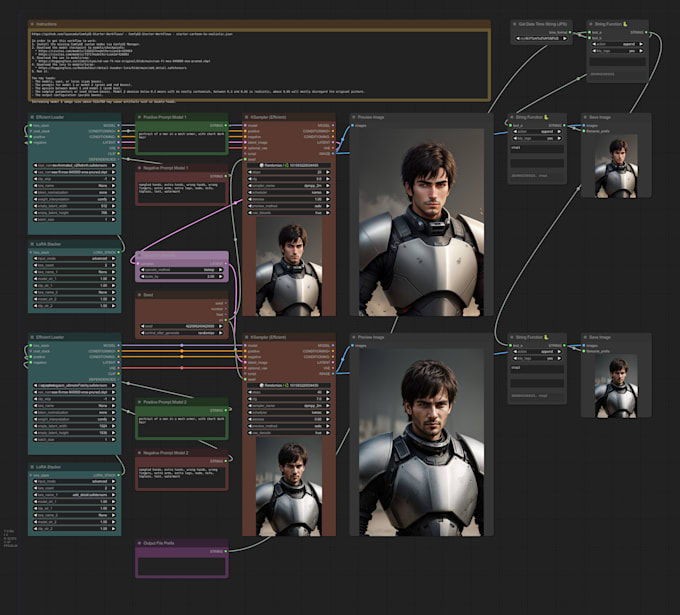Collapse the Instructions note via its title dot
The width and height of the screenshot is (680, 615).
pyautogui.click(x=32, y=24)
